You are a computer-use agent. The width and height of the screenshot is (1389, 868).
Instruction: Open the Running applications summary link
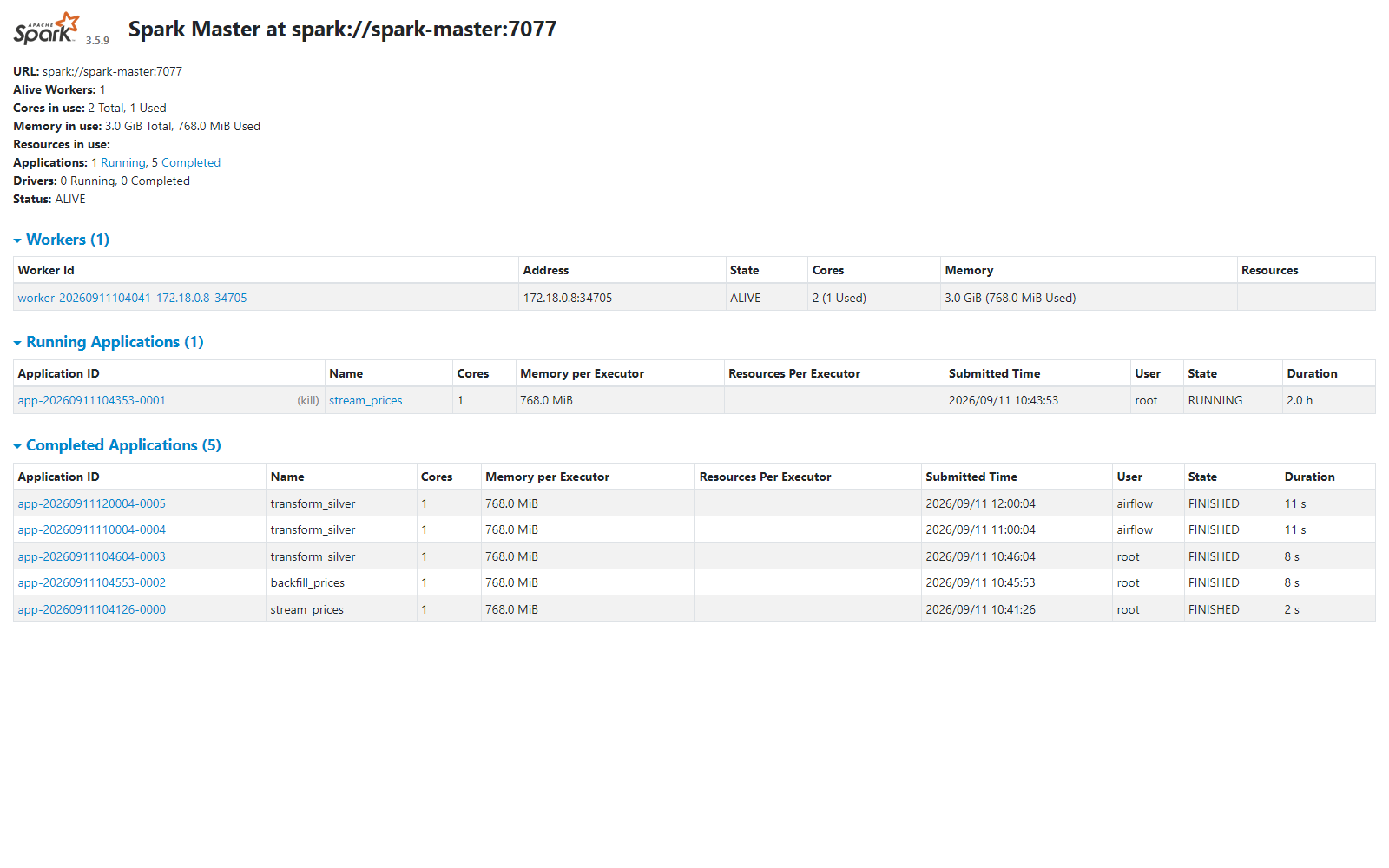tap(123, 162)
